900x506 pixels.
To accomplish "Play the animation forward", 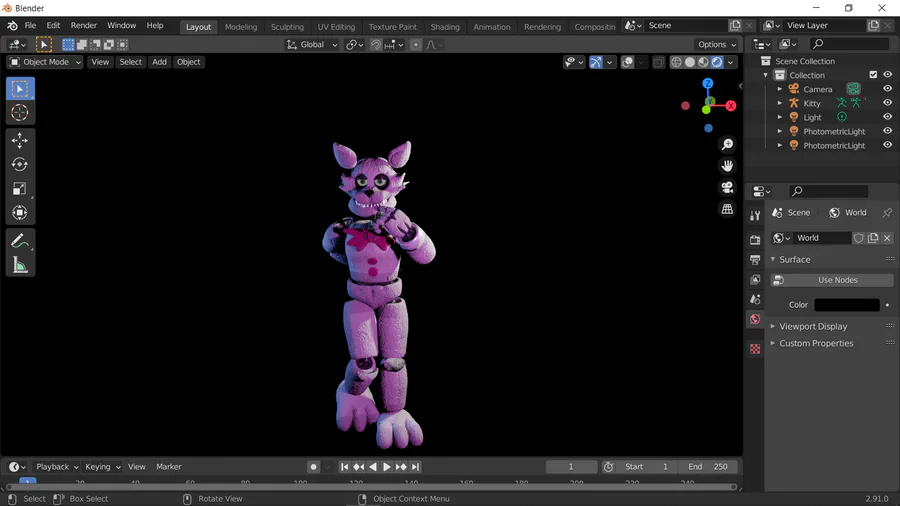I will click(387, 467).
